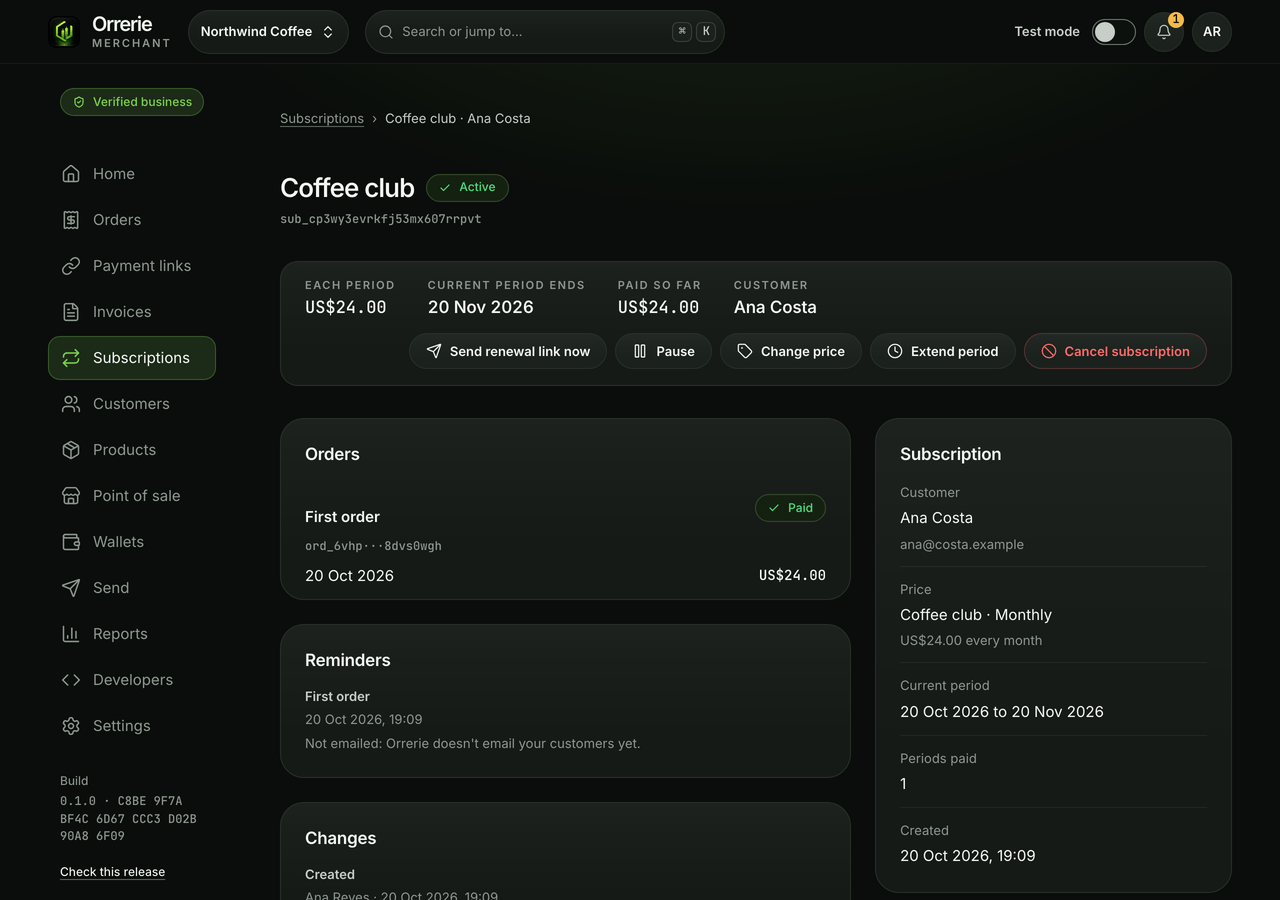Click customer name Ana Costa in summary bar
This screenshot has width=1280, height=900.
tap(775, 307)
